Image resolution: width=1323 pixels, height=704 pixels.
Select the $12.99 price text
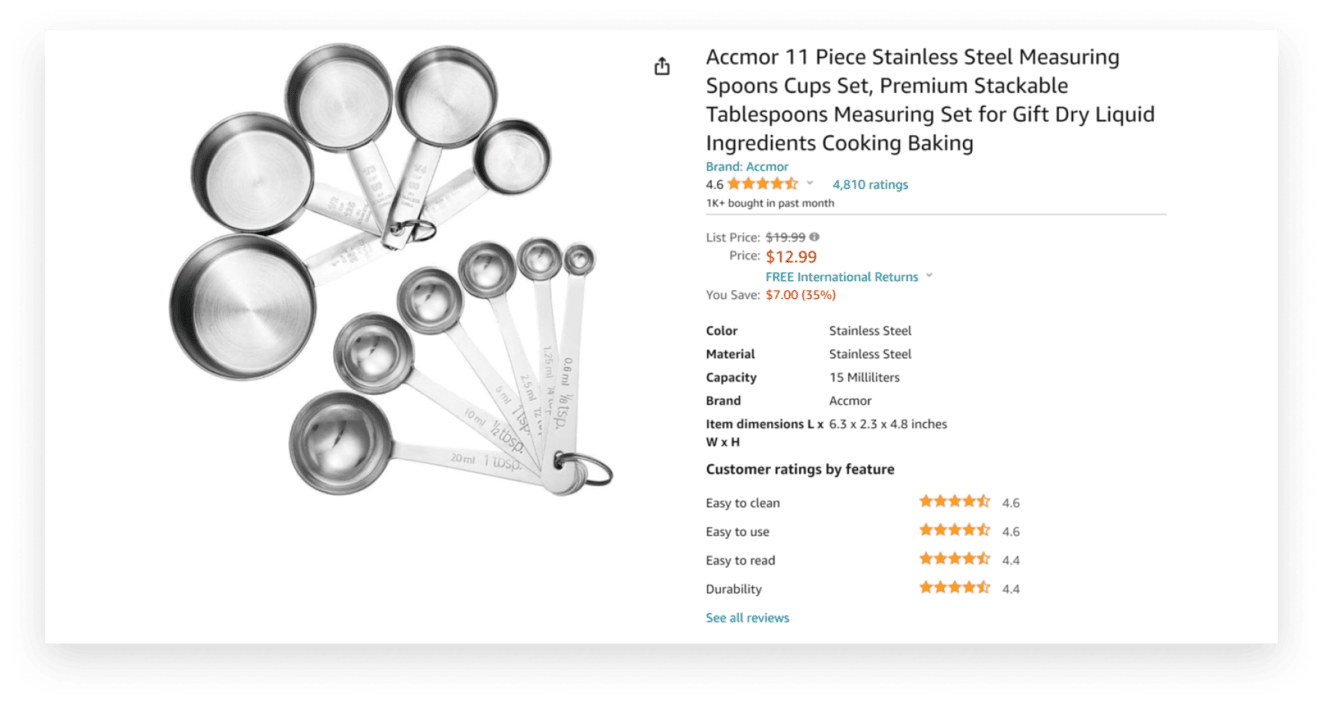(793, 255)
